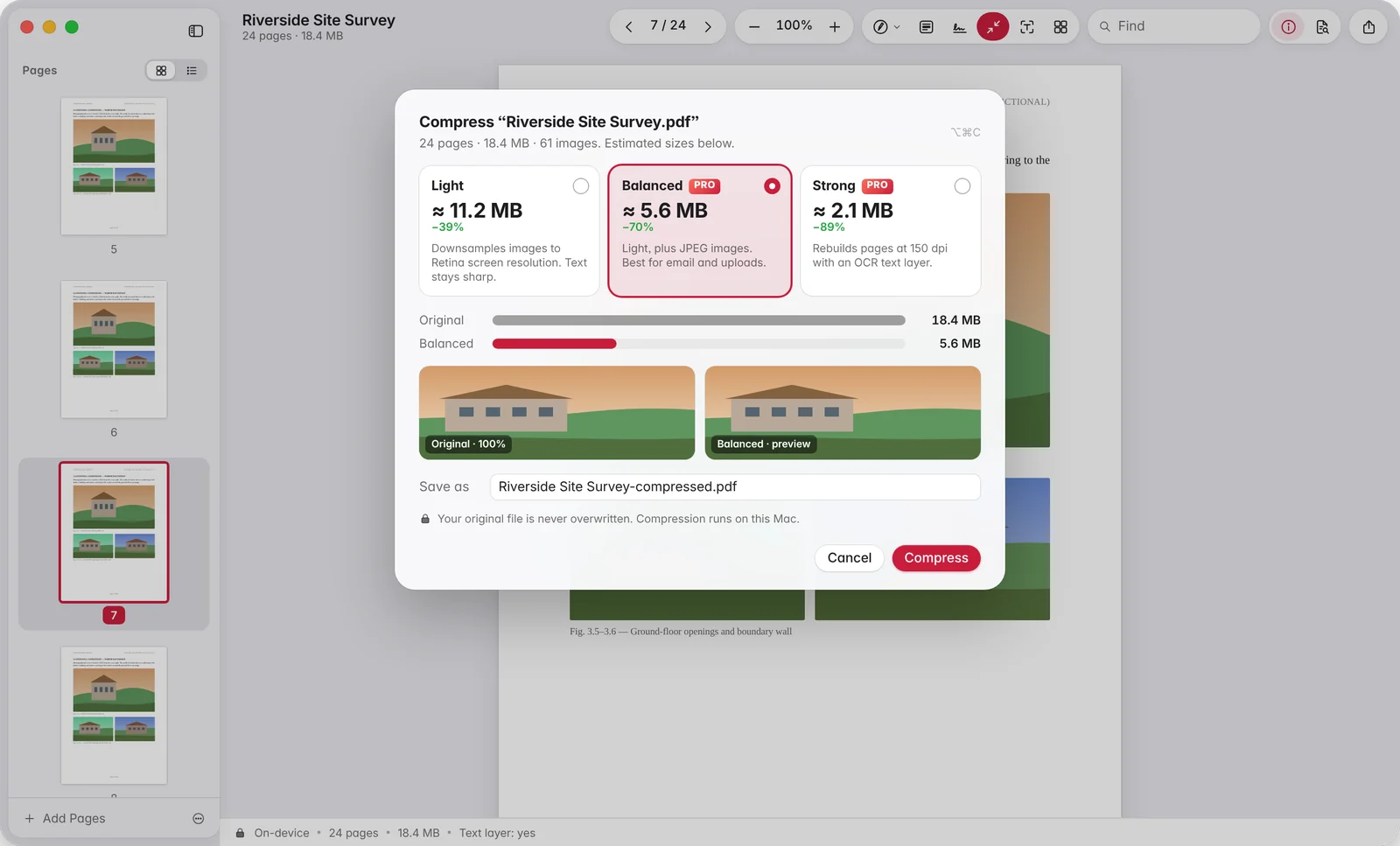Viewport: 1400px width, 846px height.
Task: Switch Pages sidebar to grid view
Action: [161, 70]
